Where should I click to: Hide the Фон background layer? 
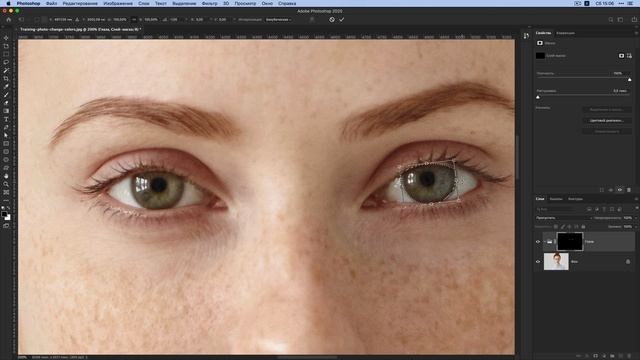[538, 262]
